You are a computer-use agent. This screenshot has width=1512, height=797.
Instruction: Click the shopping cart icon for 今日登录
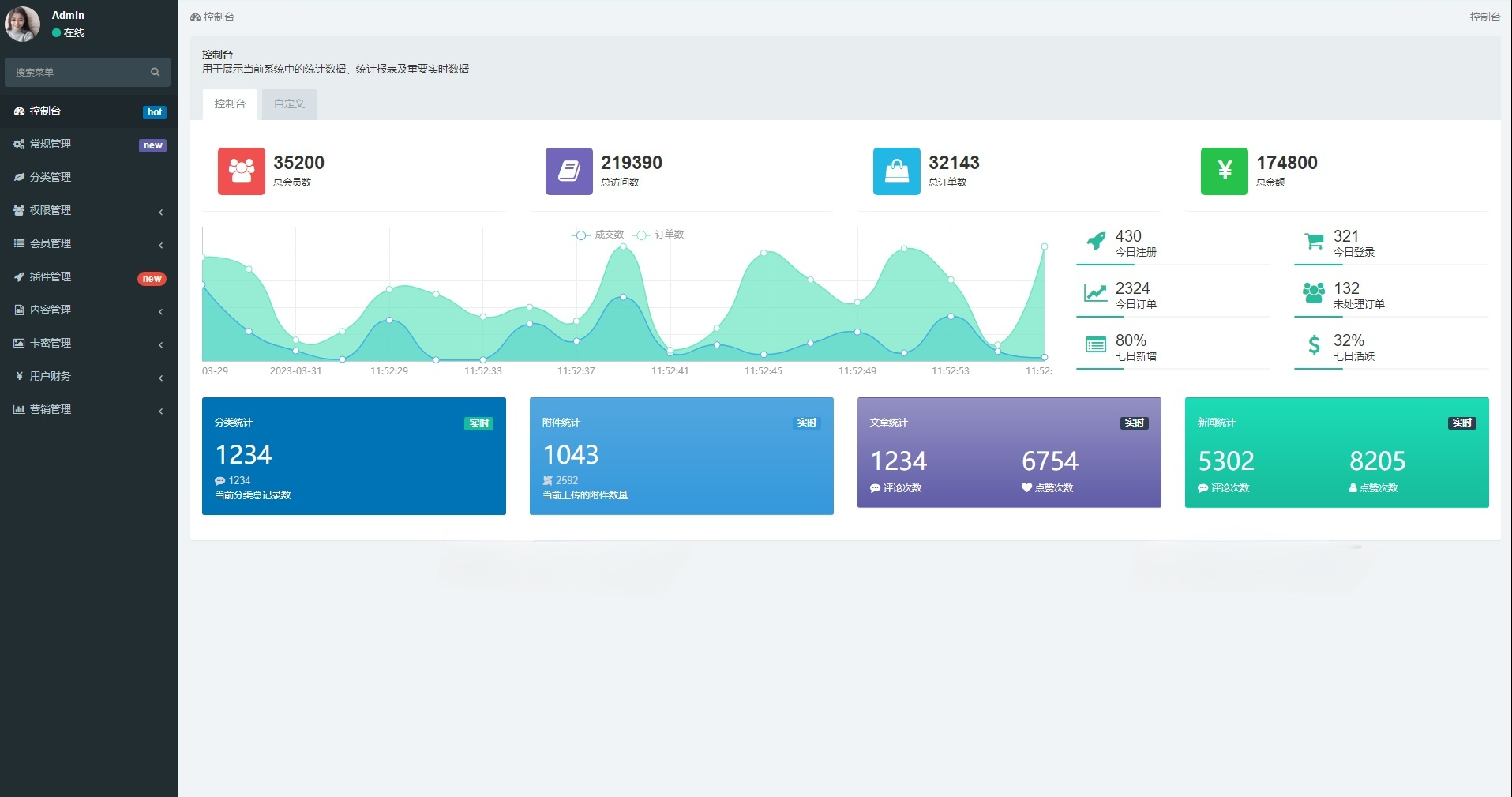coord(1314,242)
